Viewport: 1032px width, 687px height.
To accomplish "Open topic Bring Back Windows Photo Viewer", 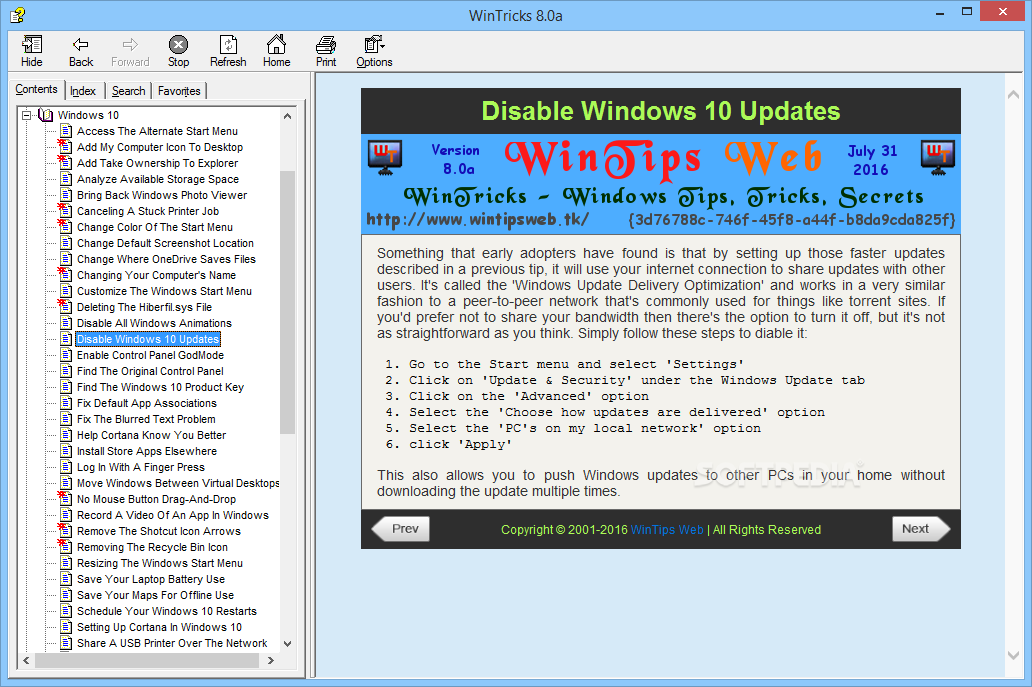I will (162, 195).
